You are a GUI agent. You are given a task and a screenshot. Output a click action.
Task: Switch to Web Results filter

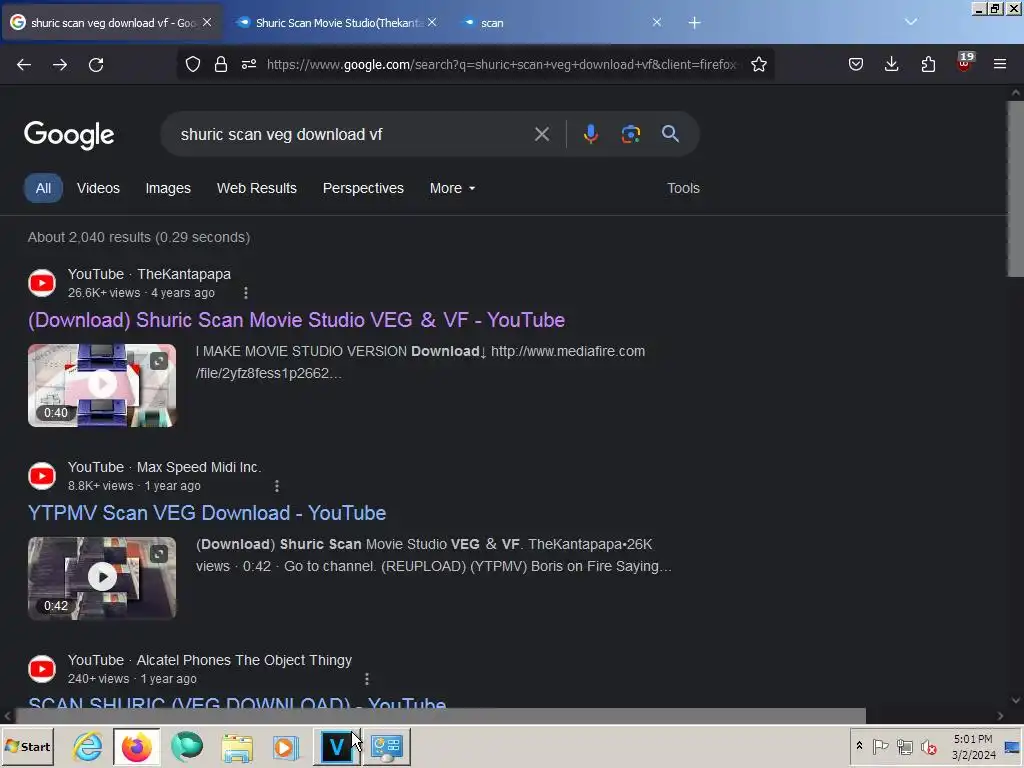click(257, 188)
